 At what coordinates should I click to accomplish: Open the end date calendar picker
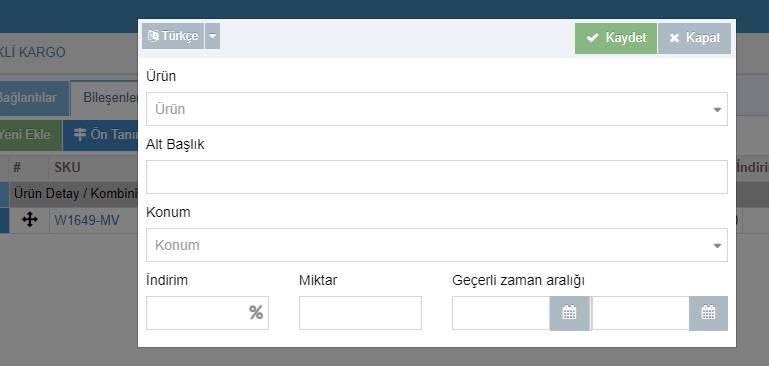click(x=708, y=313)
